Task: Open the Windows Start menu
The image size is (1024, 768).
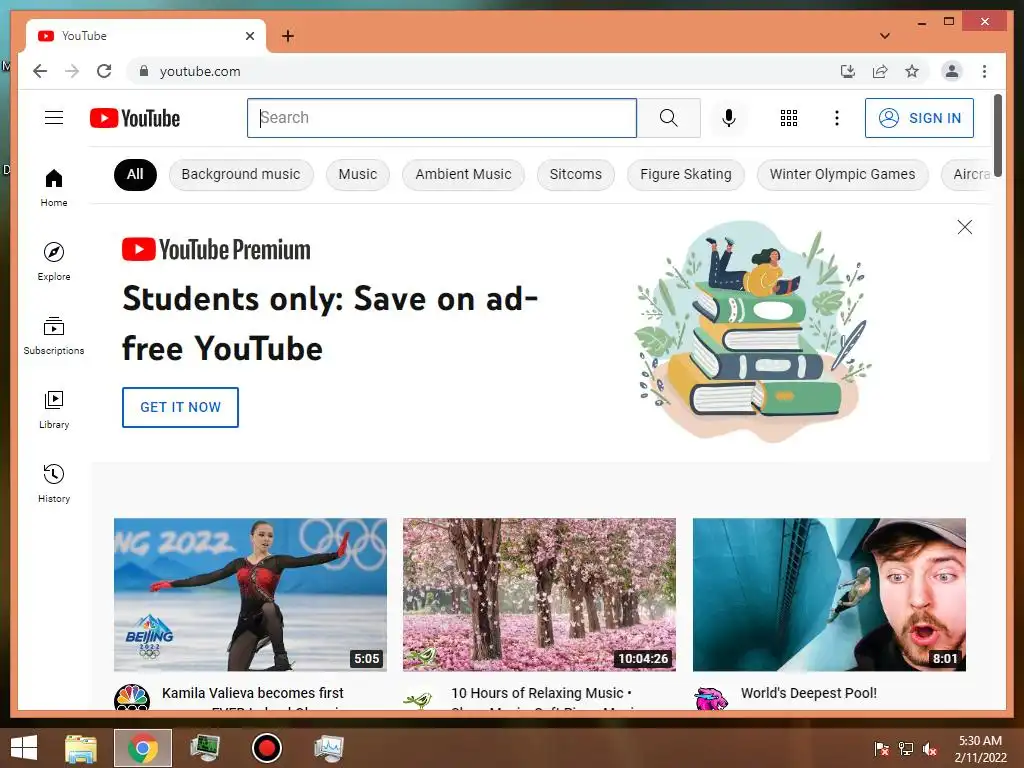Action: [x=24, y=748]
